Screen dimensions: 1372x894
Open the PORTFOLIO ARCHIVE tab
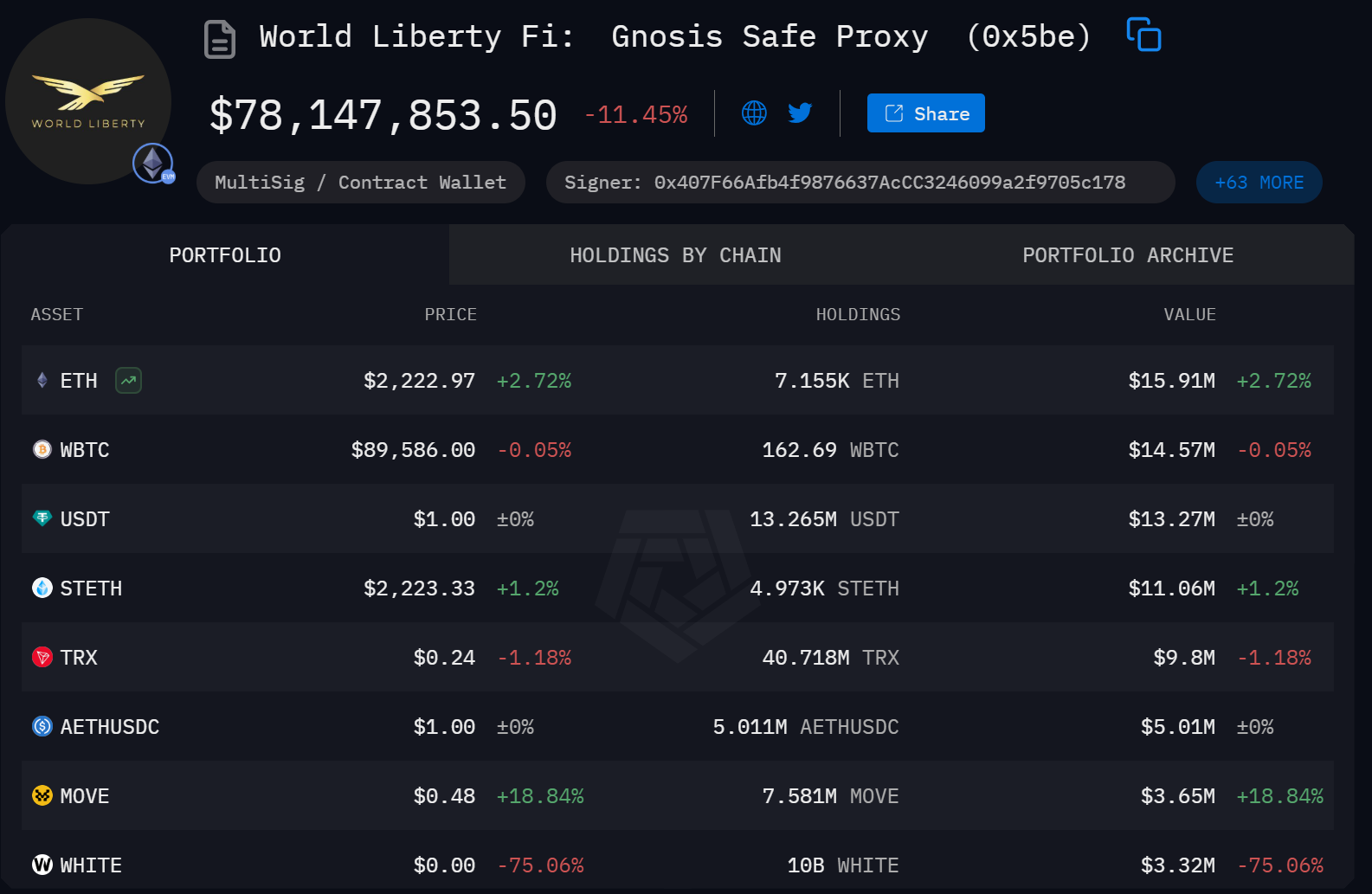click(1128, 255)
